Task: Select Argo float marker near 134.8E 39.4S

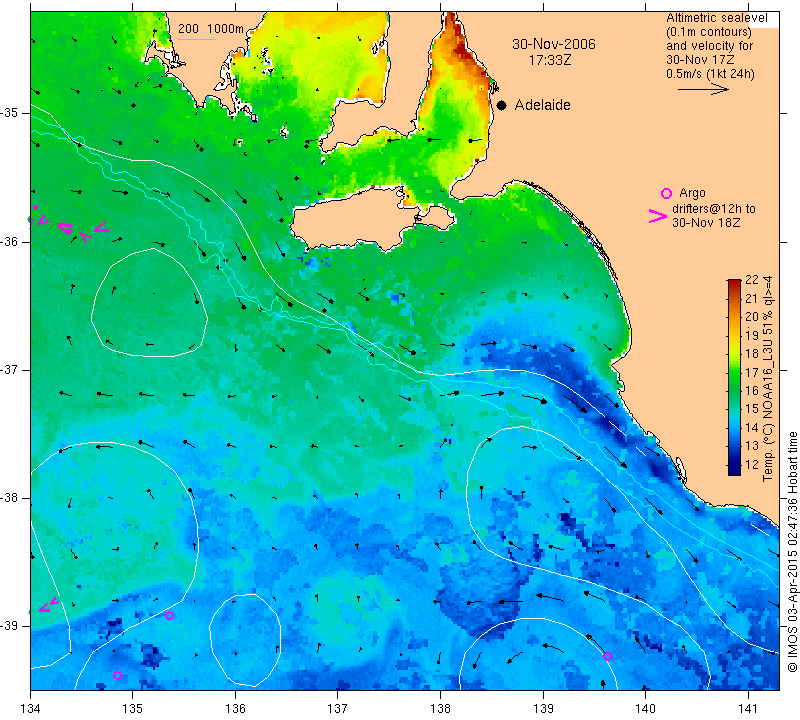Action: [117, 676]
